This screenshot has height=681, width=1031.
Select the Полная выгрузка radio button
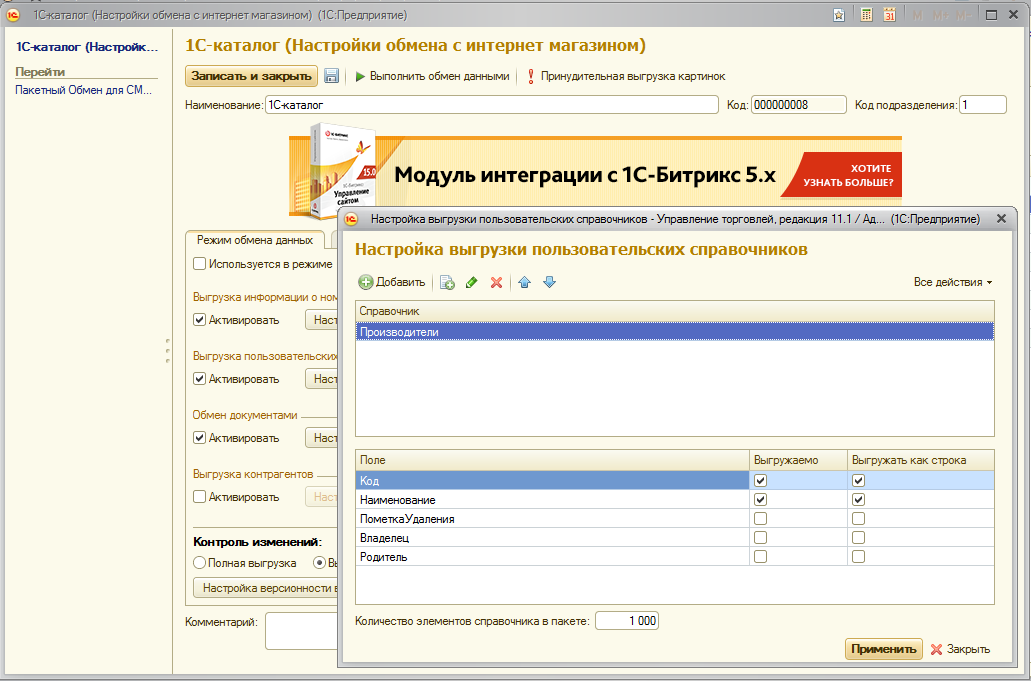(200, 563)
